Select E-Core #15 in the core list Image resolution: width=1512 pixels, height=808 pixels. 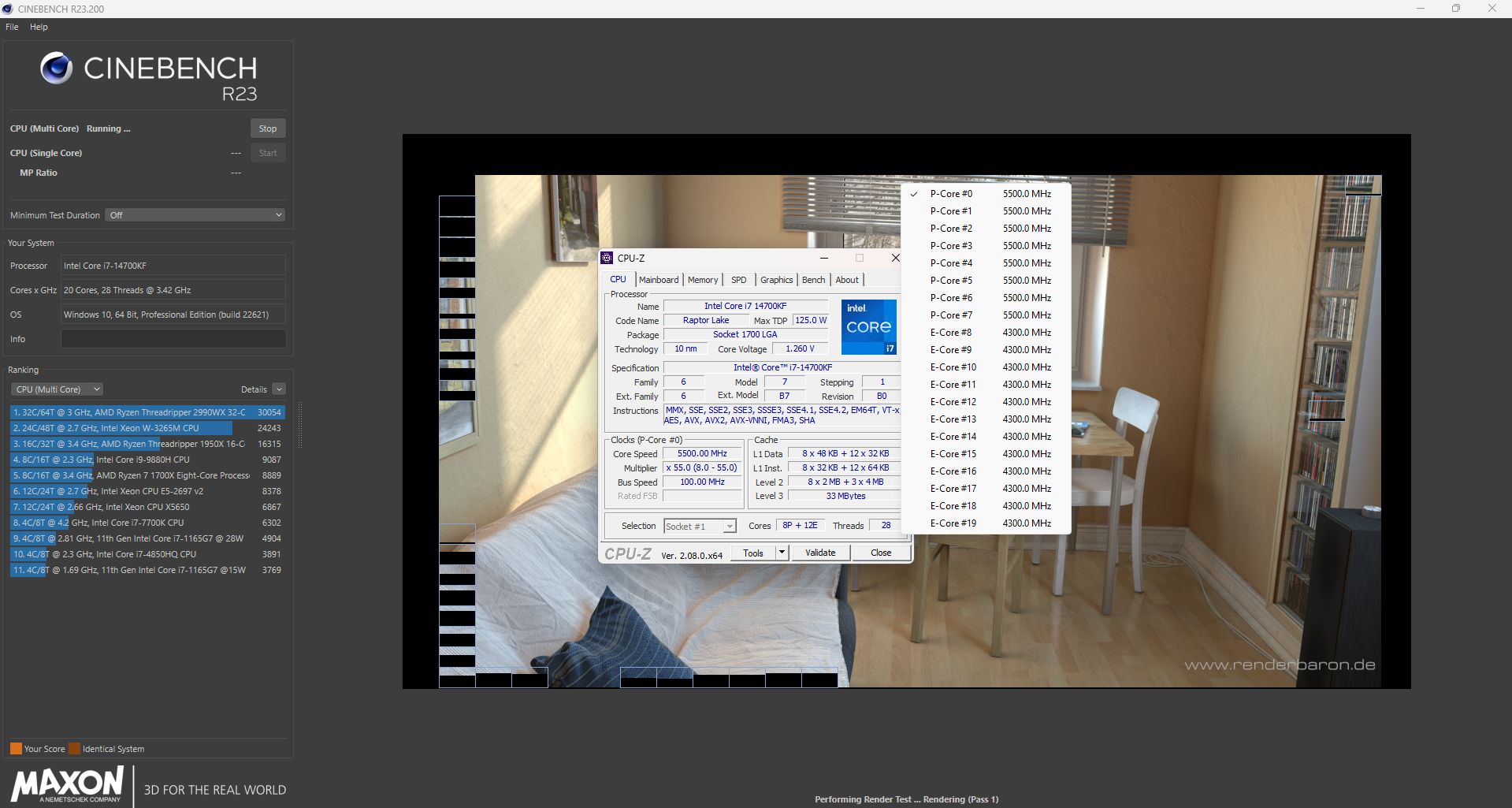click(x=986, y=454)
